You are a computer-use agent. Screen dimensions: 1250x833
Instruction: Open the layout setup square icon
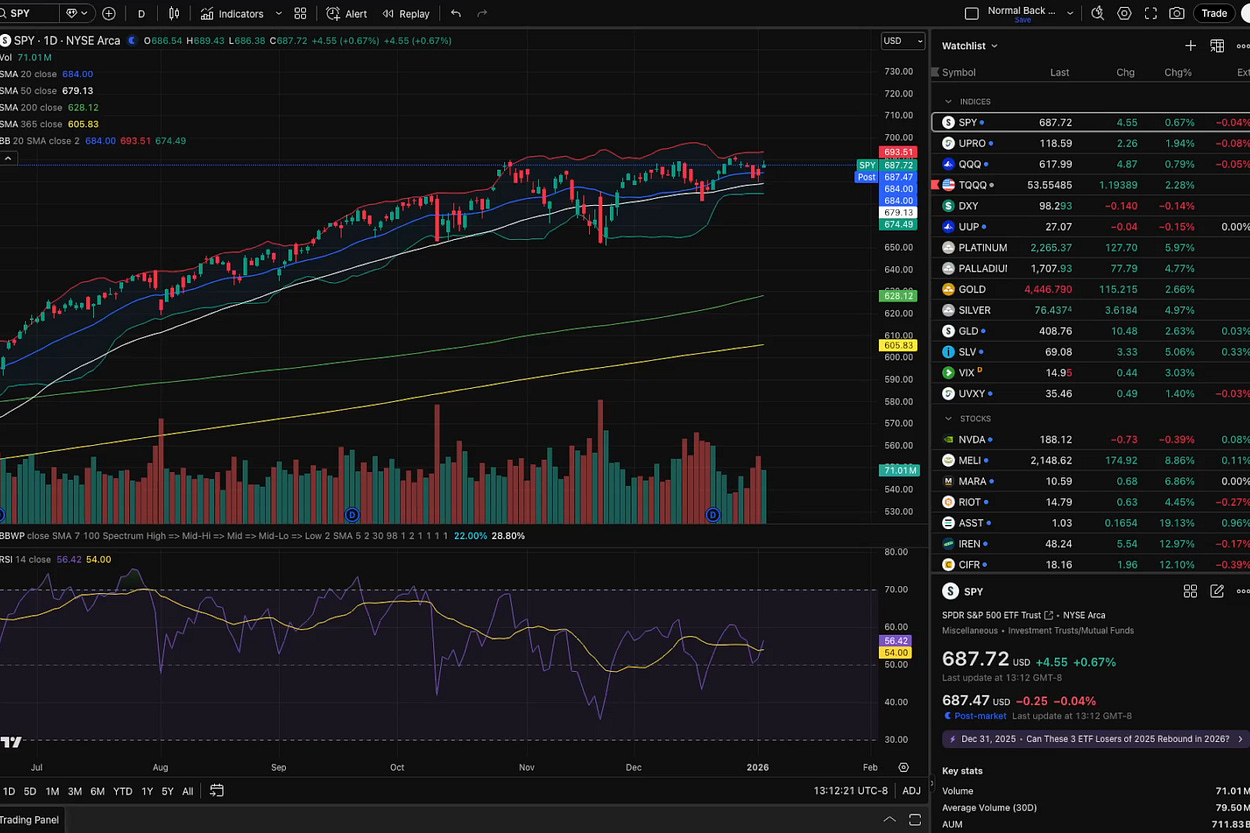(x=971, y=14)
